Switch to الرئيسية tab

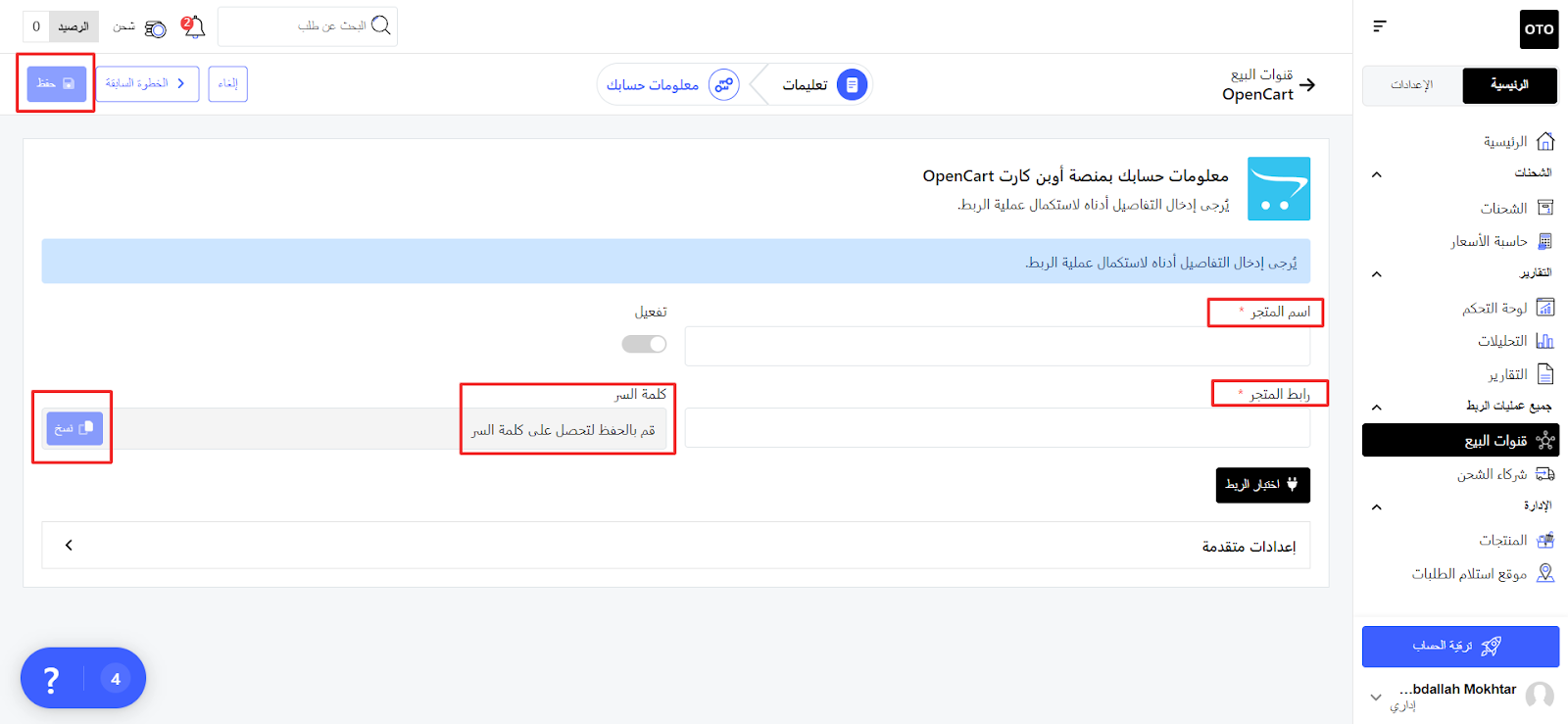pos(1509,85)
